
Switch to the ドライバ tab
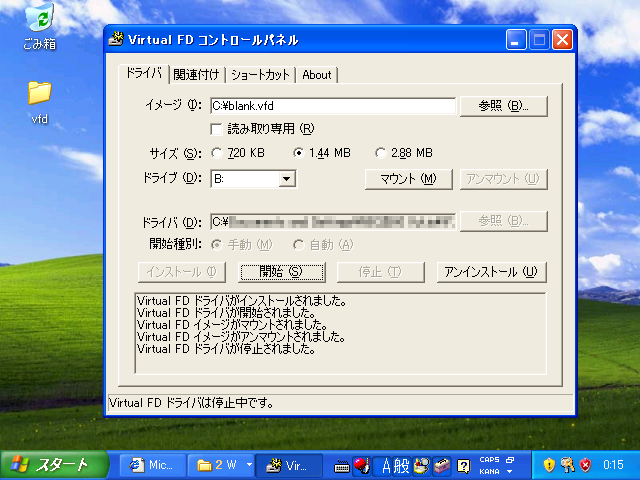[144, 73]
